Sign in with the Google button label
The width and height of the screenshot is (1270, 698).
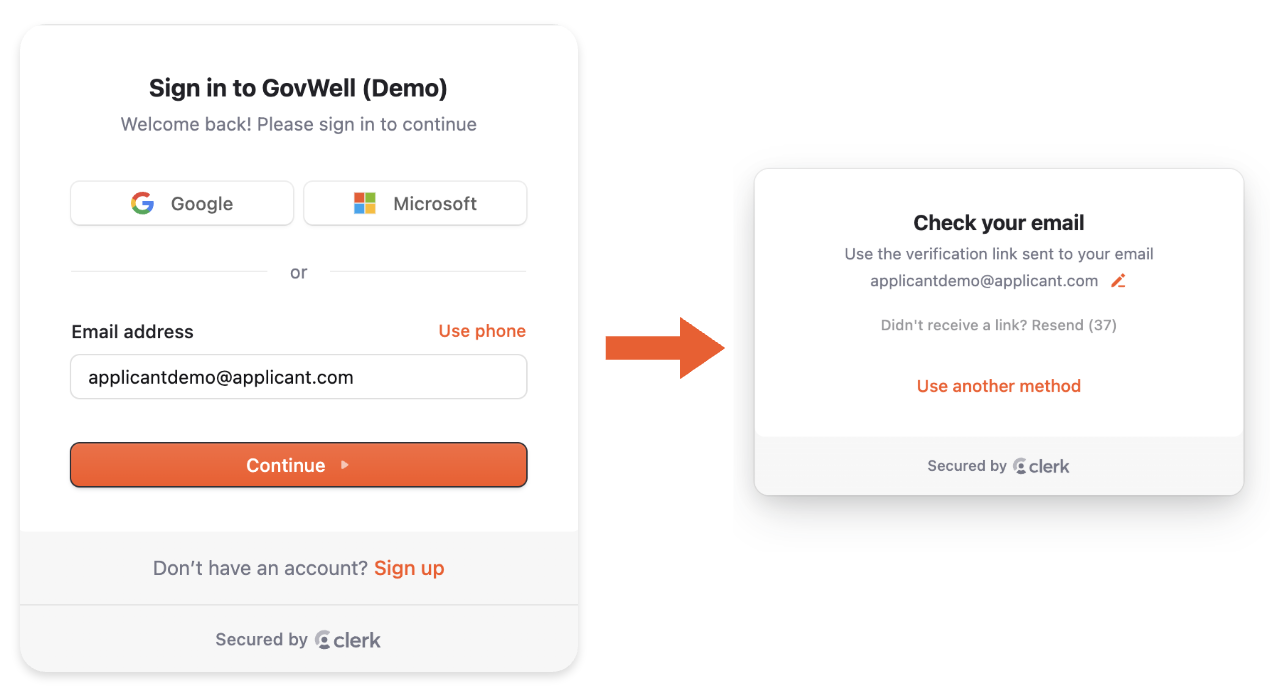point(201,204)
